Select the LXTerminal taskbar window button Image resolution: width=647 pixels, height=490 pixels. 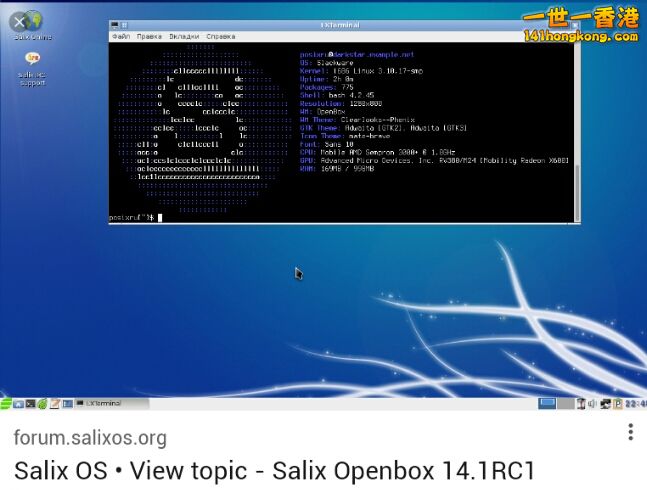[x=111, y=403]
